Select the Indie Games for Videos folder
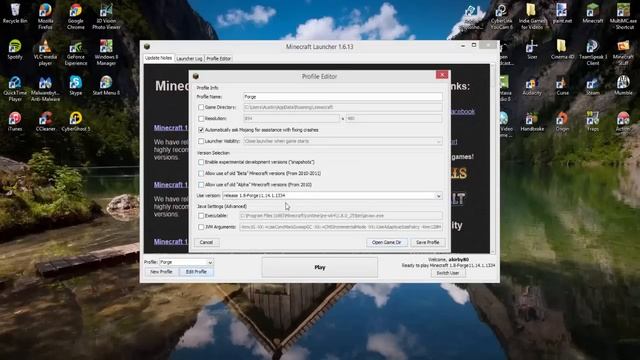 531,16
